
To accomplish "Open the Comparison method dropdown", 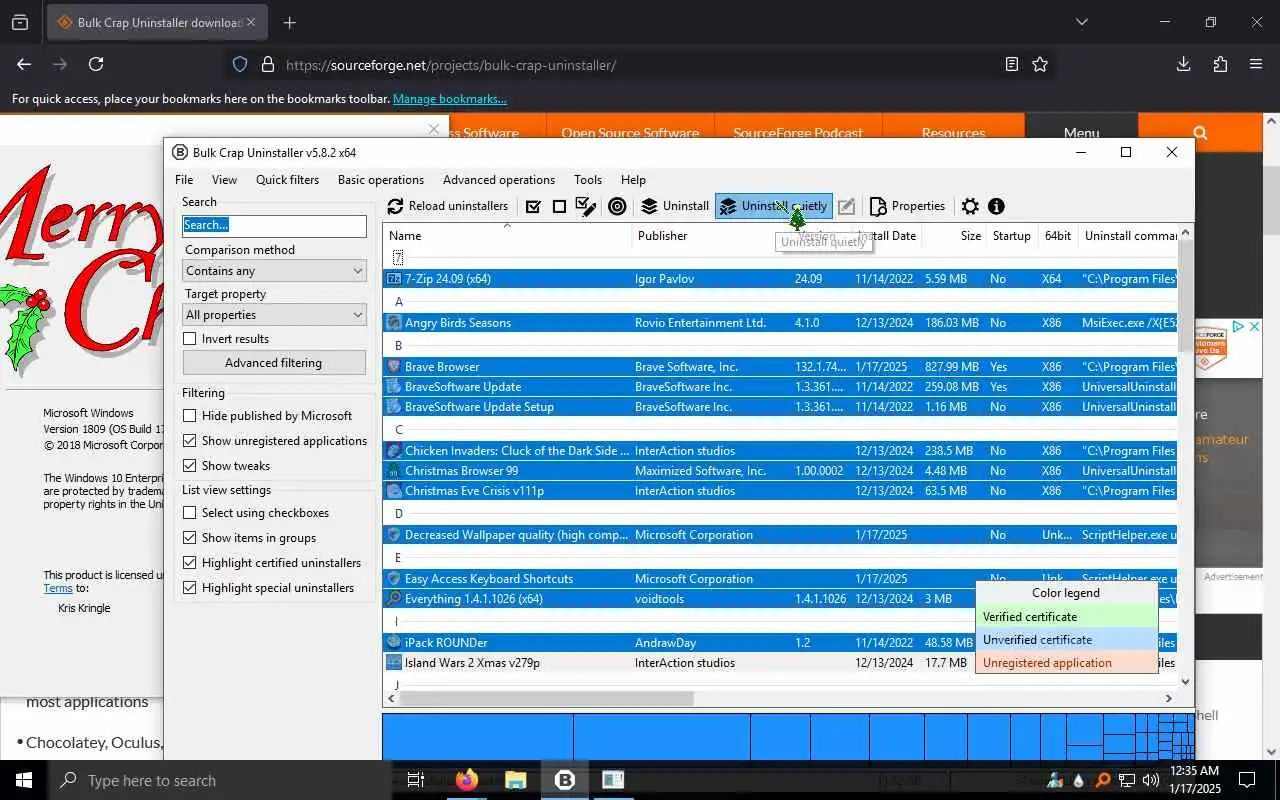I will [275, 271].
